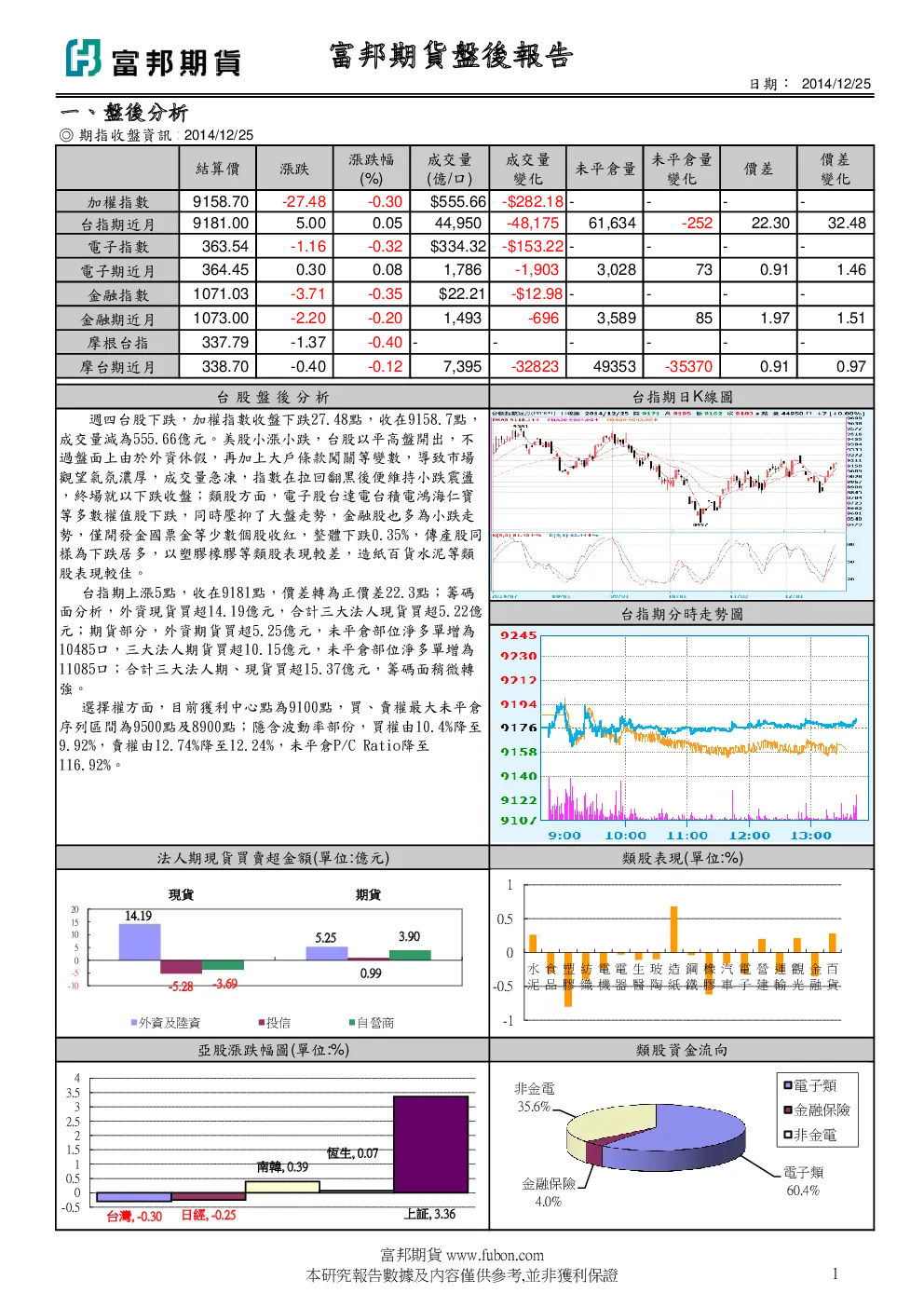Click the 南韓, 0.39 bar label
This screenshot has height=1307, width=924.
[x=282, y=1167]
